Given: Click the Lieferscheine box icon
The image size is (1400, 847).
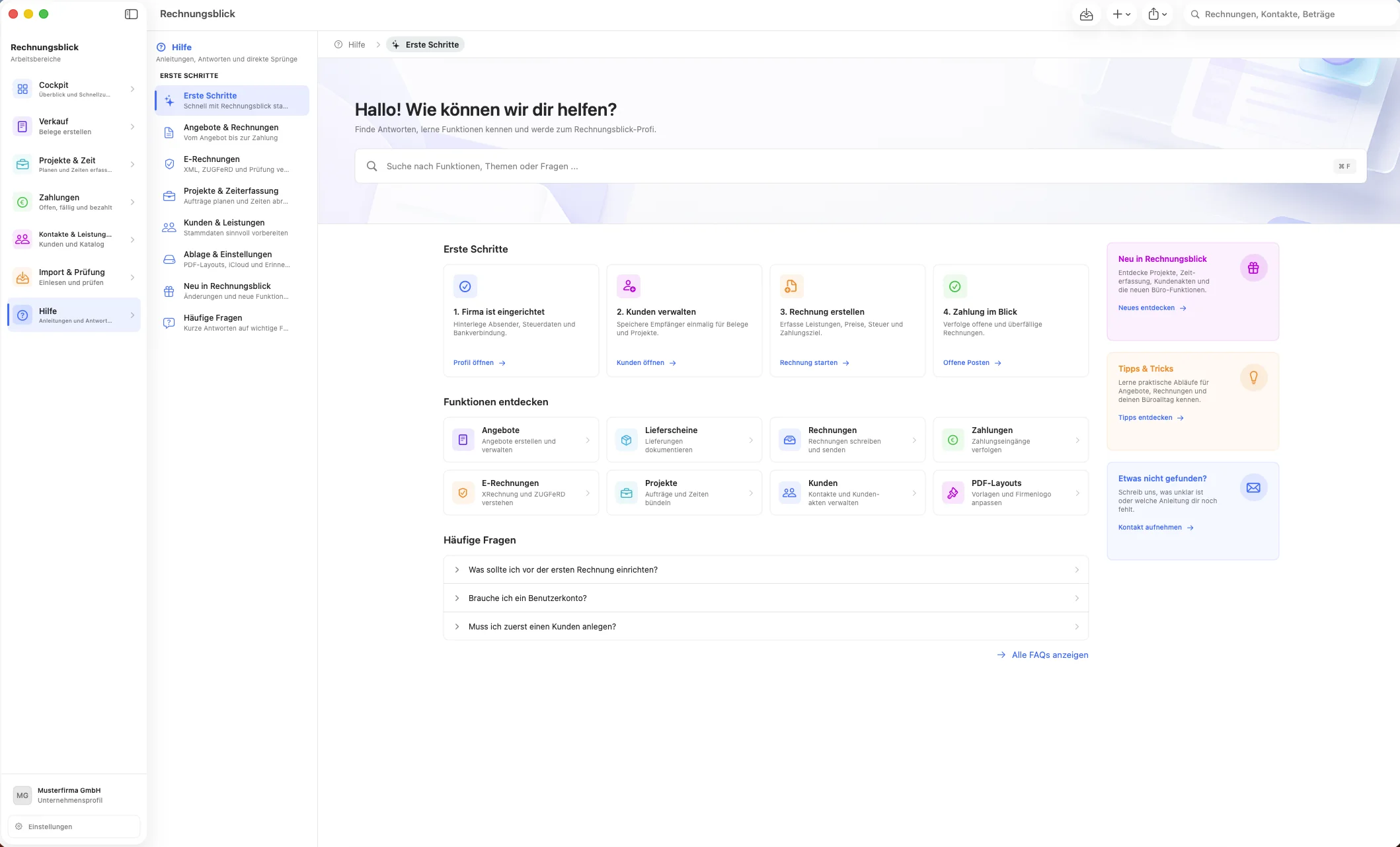Looking at the screenshot, I should tap(627, 440).
